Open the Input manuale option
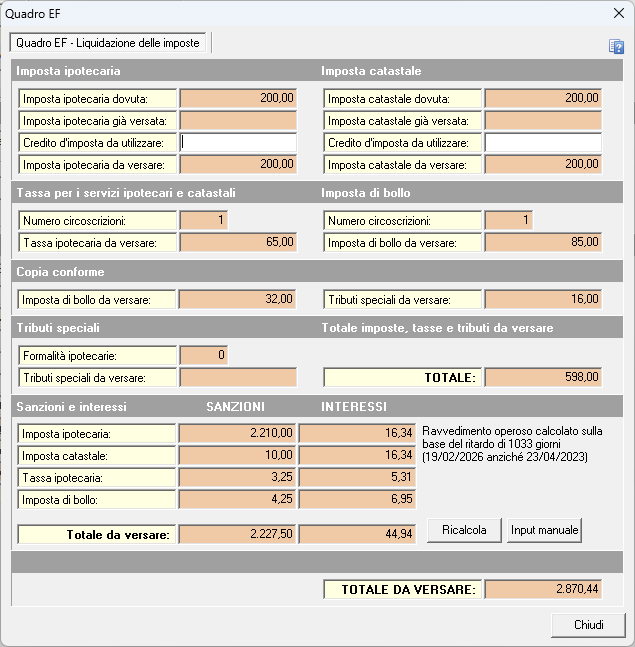The image size is (635, 647). (x=544, y=530)
